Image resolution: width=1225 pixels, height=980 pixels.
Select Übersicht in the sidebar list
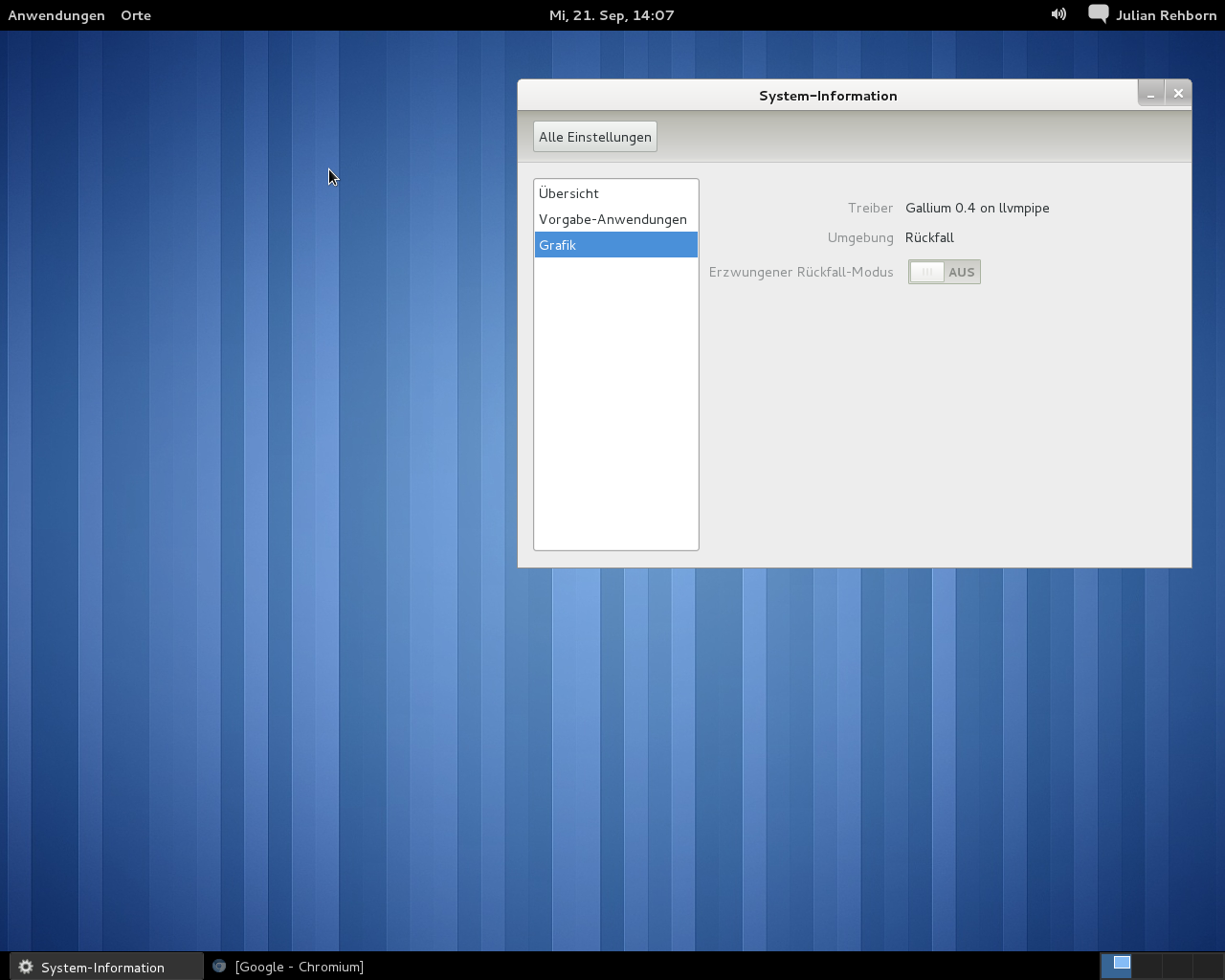[616, 193]
